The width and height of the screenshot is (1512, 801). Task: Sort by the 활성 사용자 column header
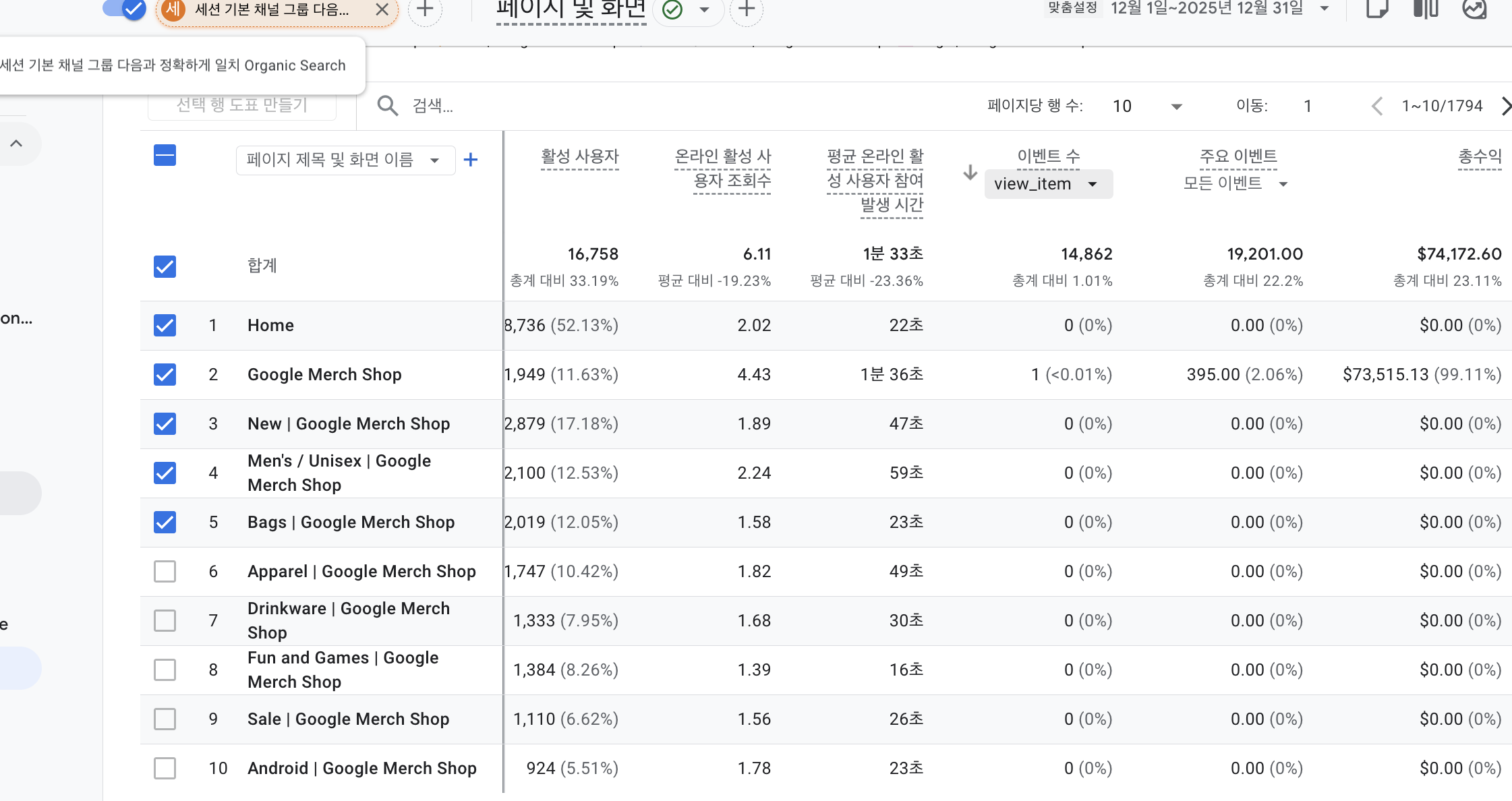pyautogui.click(x=579, y=156)
